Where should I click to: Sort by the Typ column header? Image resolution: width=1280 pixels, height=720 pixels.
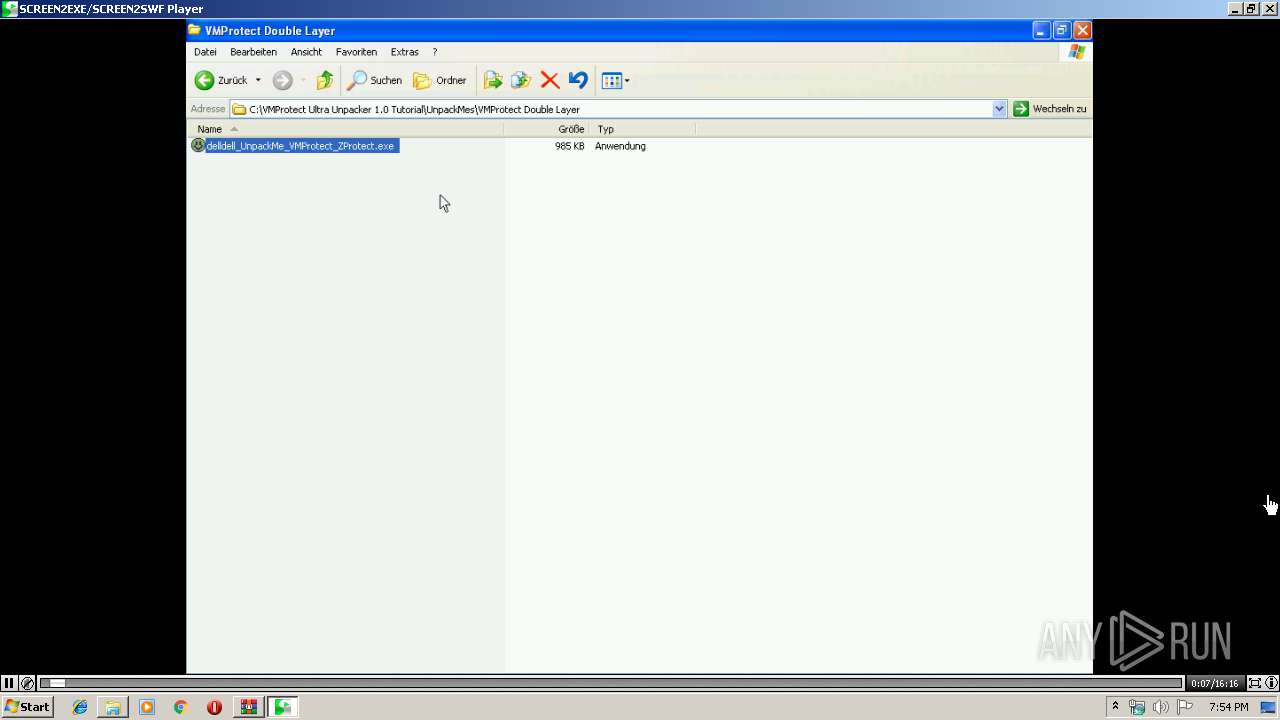click(642, 129)
